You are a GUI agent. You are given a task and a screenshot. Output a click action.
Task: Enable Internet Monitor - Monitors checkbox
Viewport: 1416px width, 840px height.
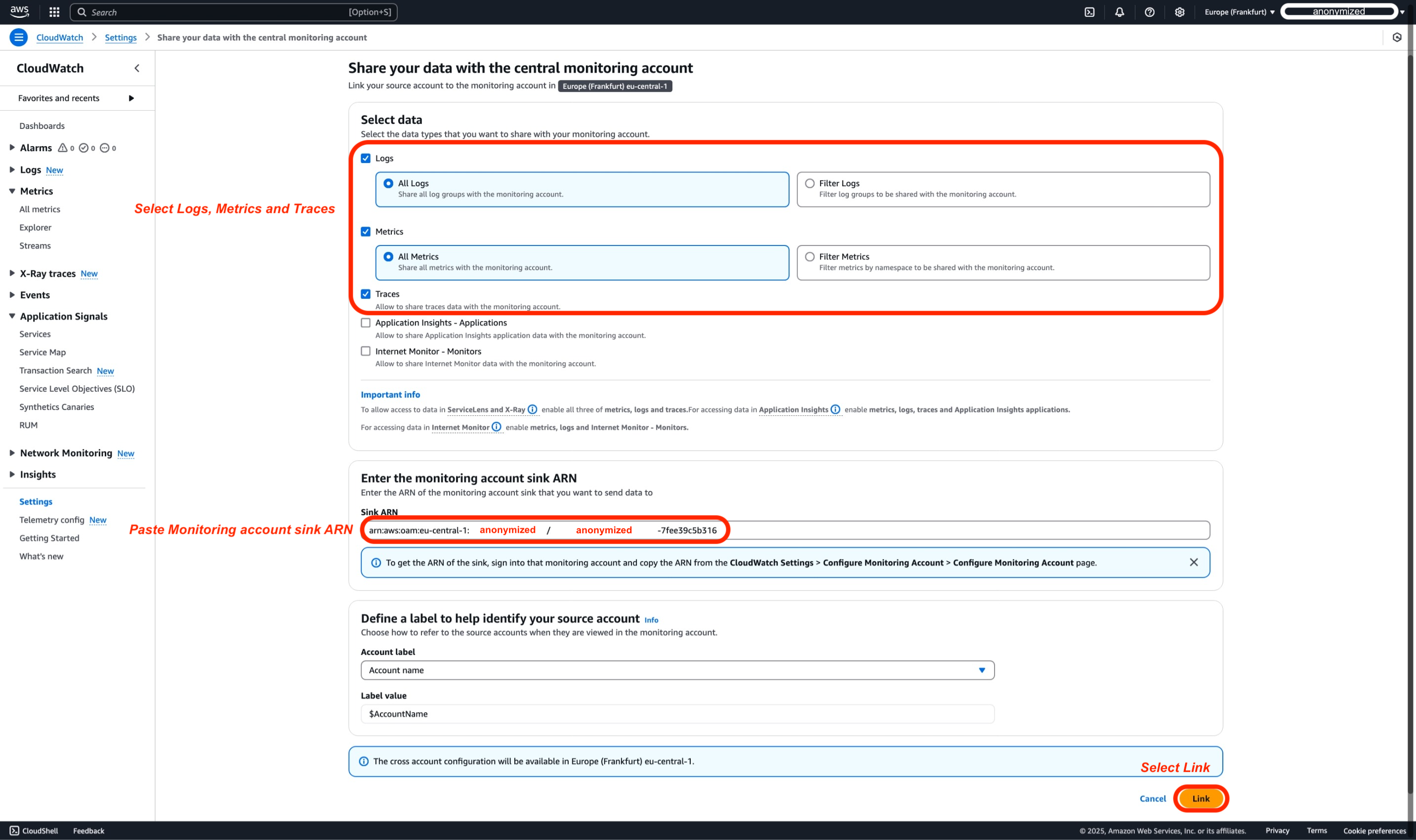point(366,351)
